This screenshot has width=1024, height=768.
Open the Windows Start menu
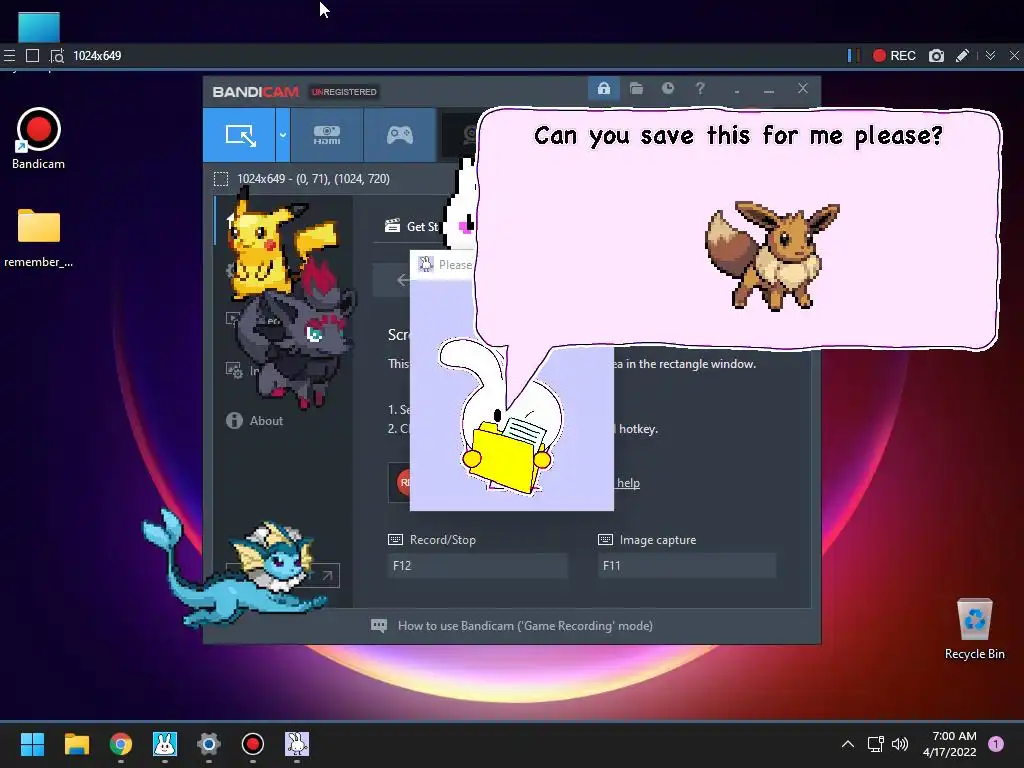[x=32, y=744]
